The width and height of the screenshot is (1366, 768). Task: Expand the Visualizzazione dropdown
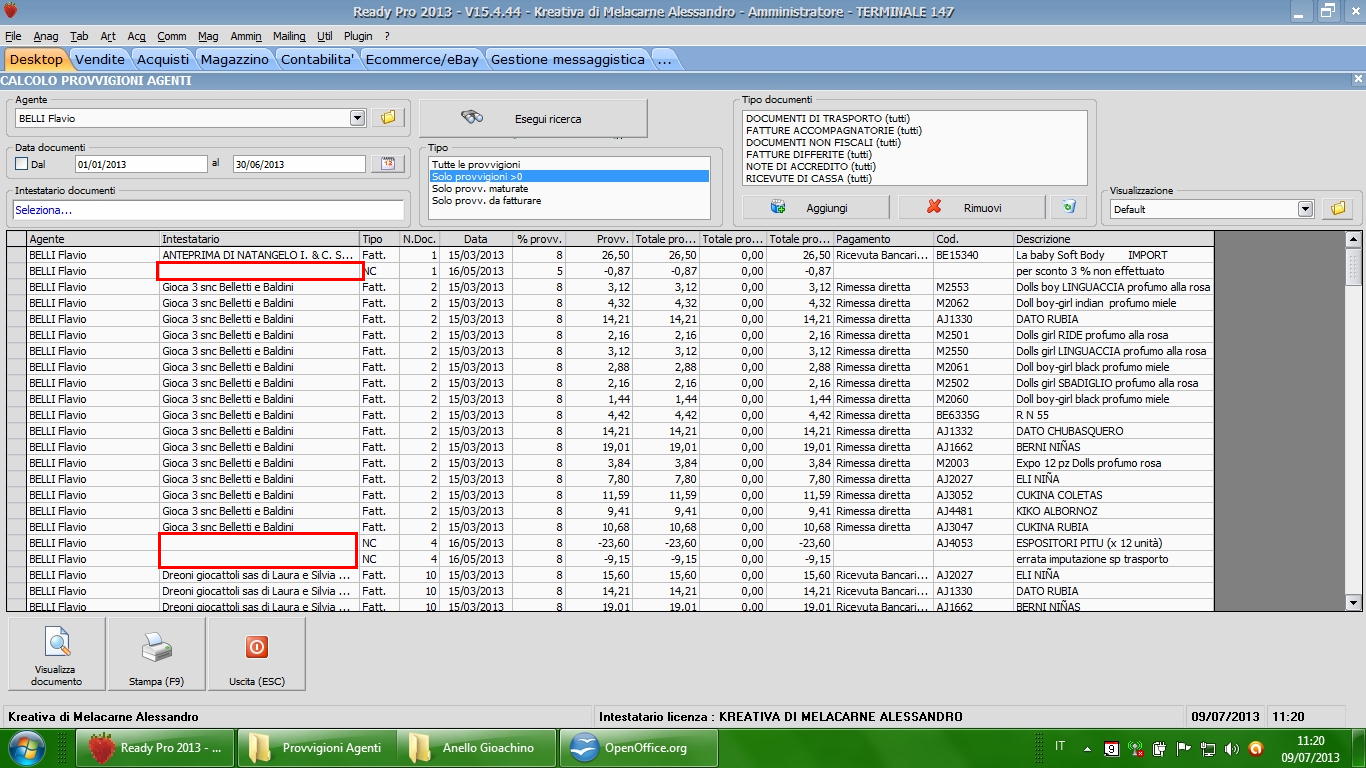1304,209
